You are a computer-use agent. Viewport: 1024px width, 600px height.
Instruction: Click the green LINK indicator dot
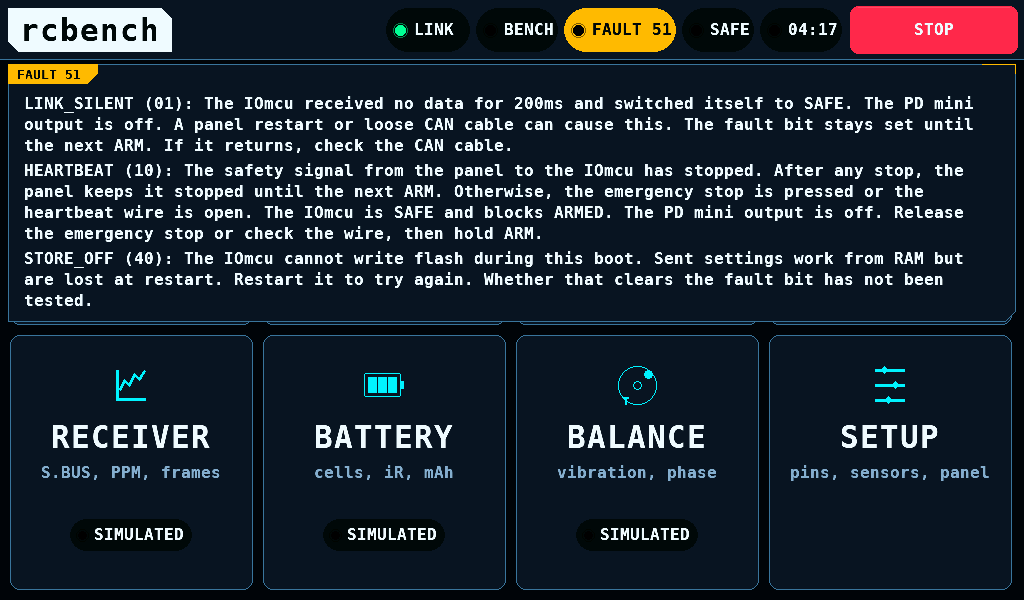[x=401, y=30]
